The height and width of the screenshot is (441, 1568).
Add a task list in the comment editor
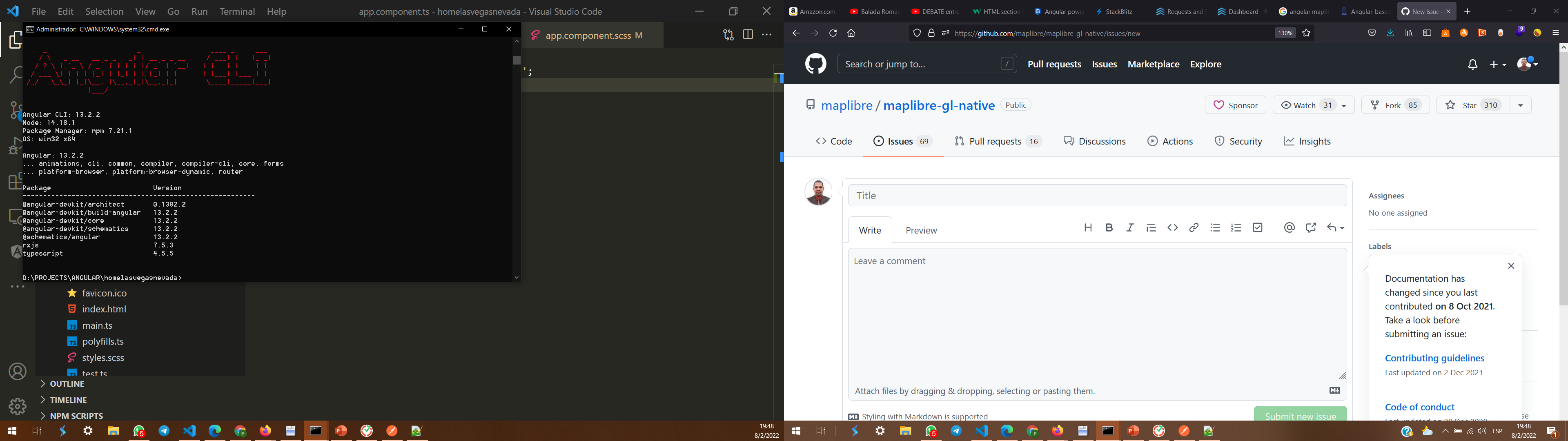point(1258,227)
